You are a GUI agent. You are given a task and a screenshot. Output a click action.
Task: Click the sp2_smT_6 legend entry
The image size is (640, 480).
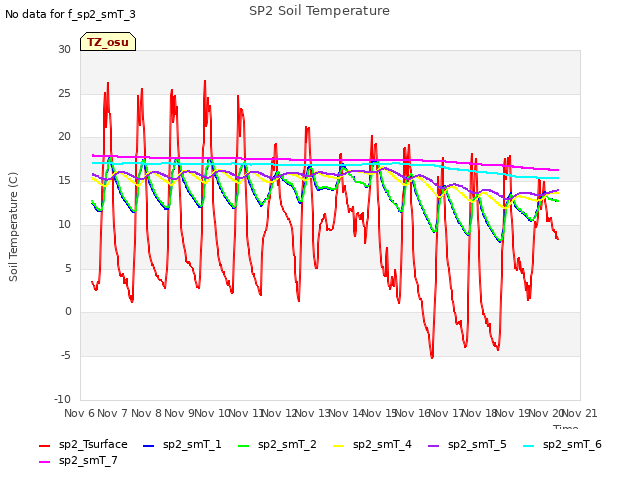coord(562,444)
